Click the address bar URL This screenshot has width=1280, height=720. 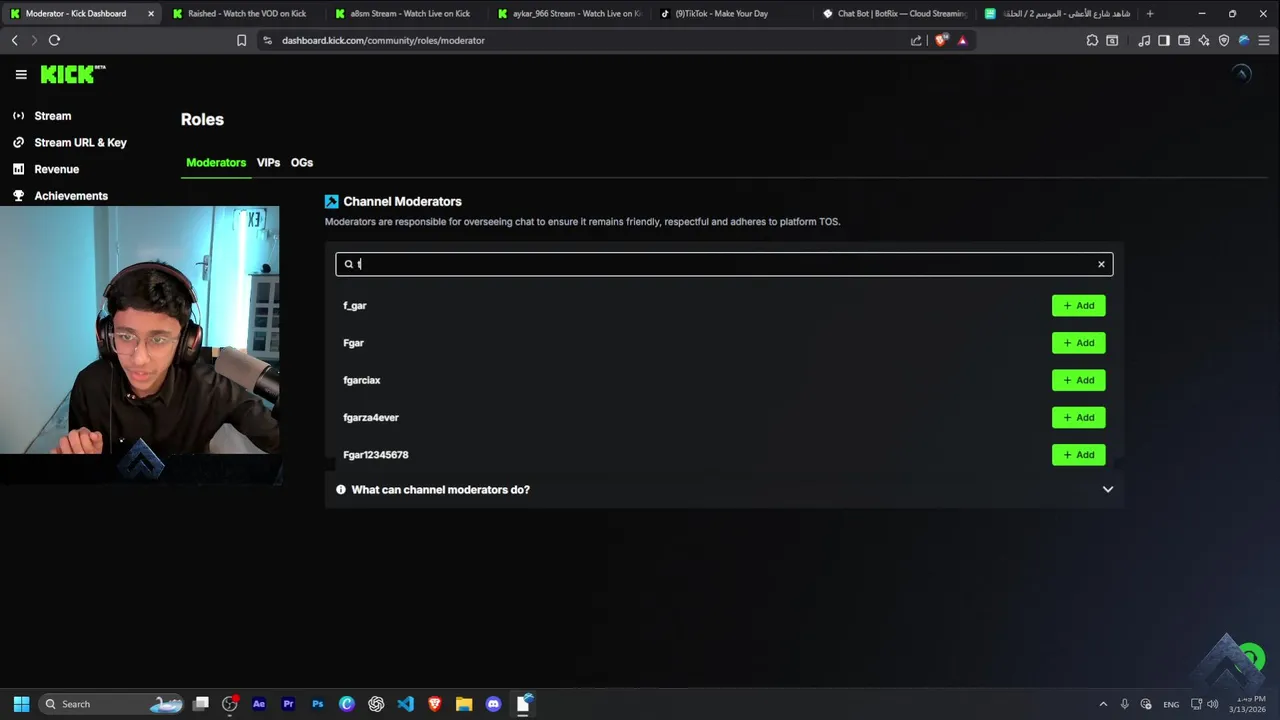(x=383, y=41)
